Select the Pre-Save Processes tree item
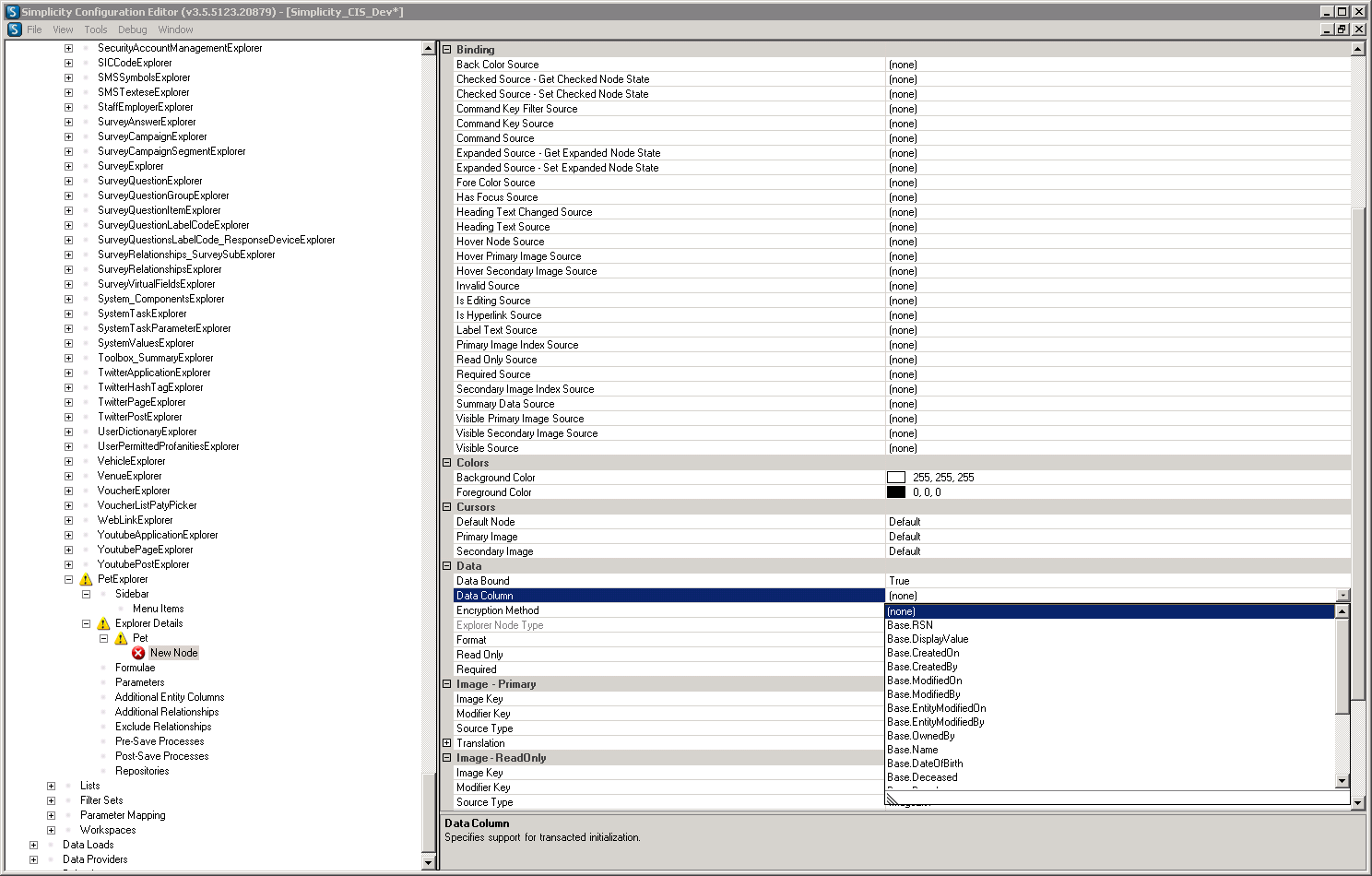 160,741
